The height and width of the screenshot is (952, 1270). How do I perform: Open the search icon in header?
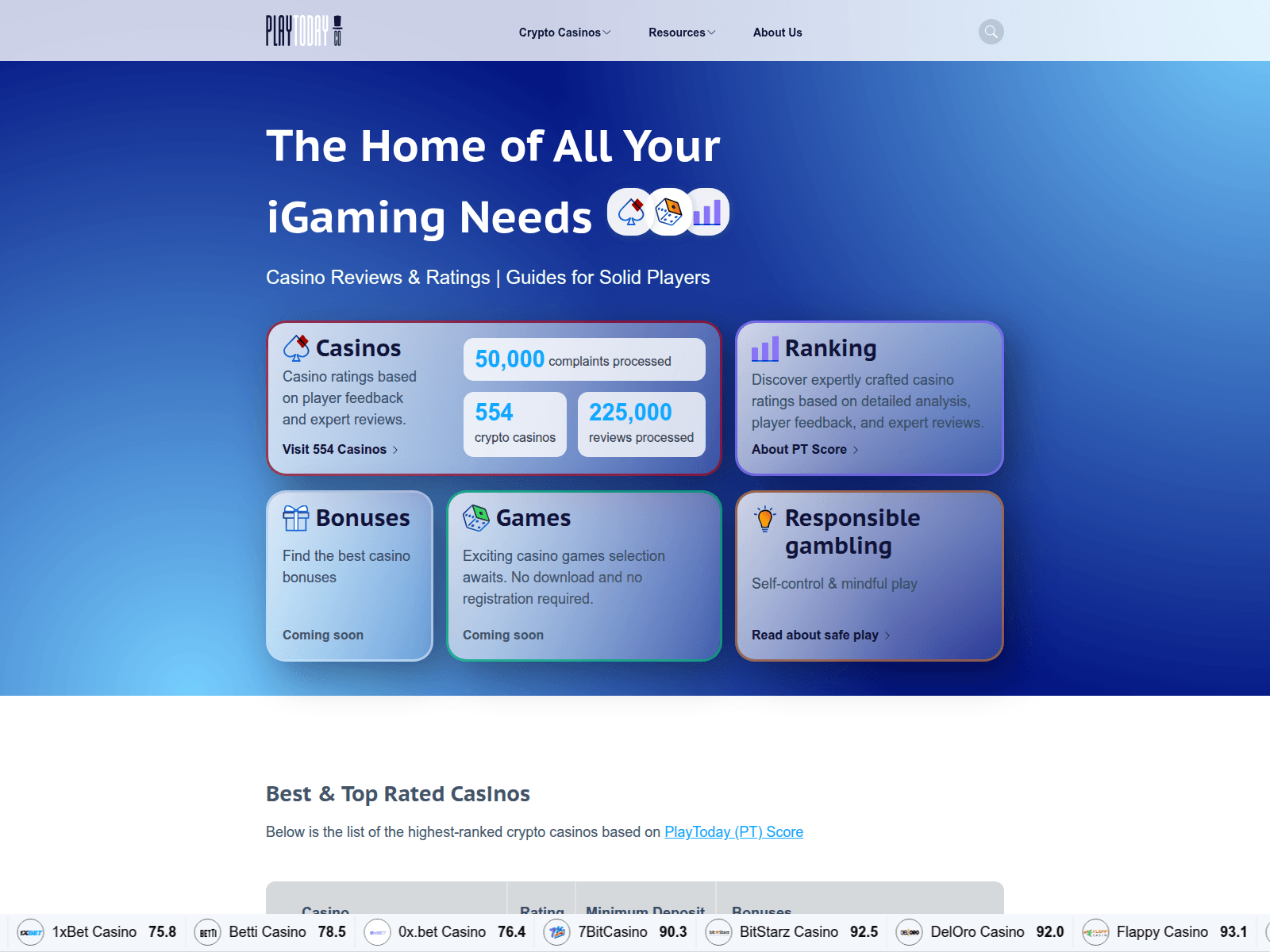[991, 32]
